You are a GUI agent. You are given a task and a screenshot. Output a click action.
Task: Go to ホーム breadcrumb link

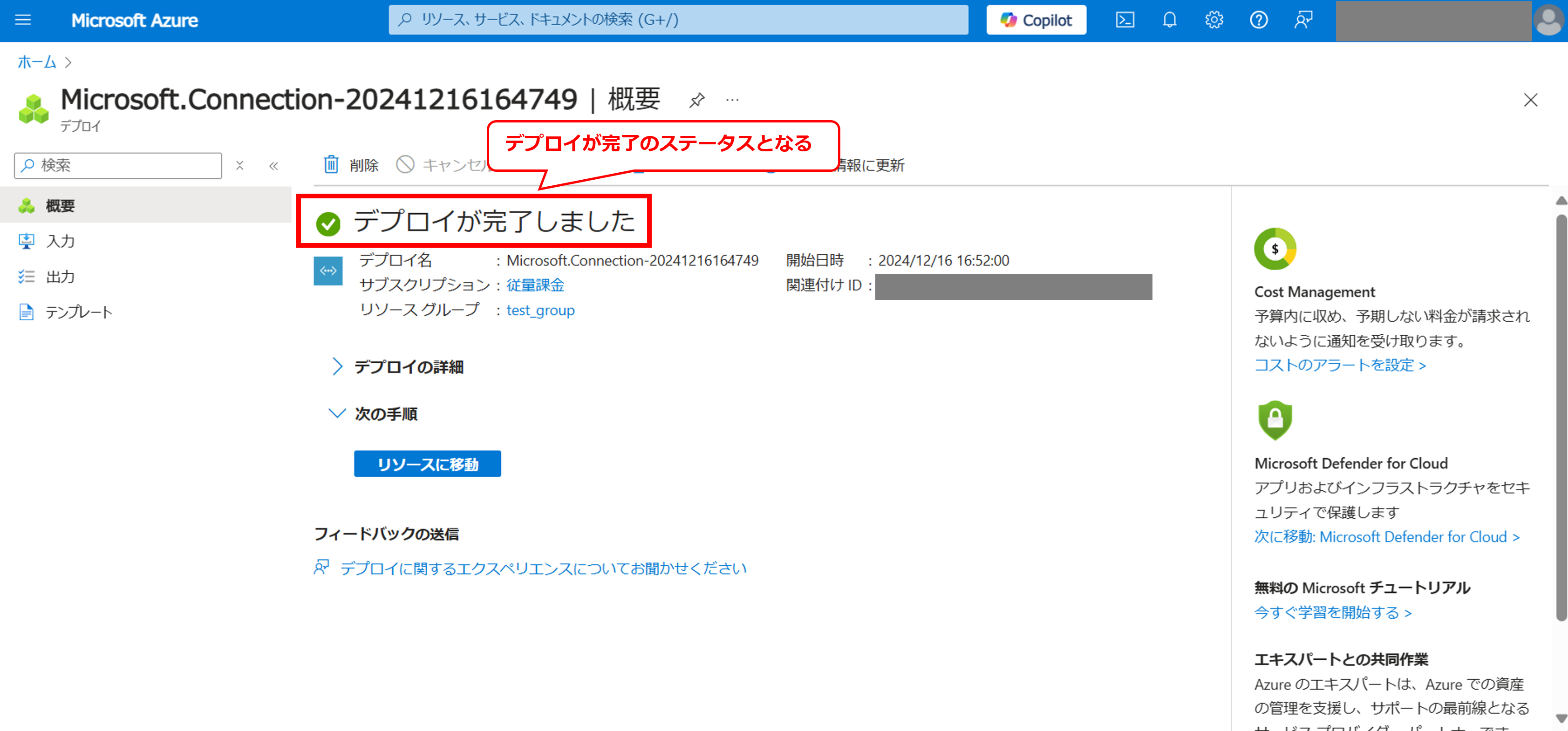click(36, 62)
